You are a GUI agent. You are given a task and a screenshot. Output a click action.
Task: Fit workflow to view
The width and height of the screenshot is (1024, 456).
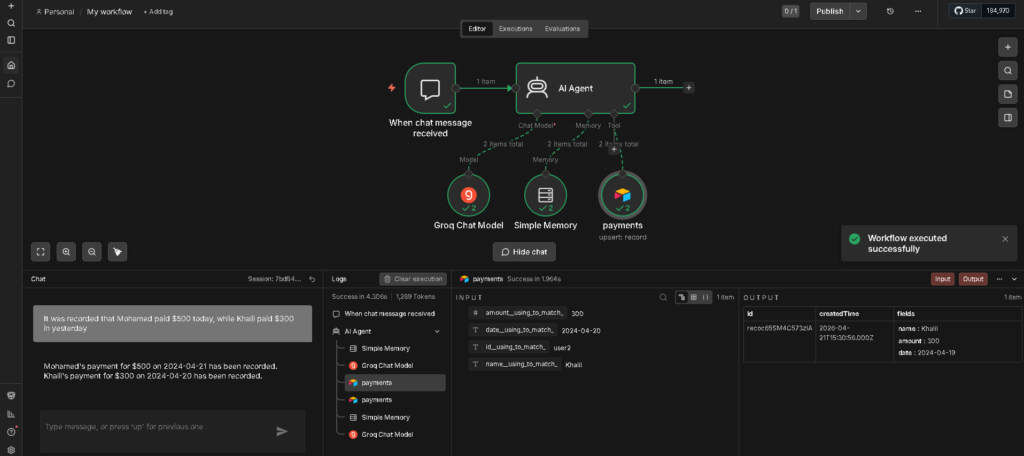tap(40, 252)
